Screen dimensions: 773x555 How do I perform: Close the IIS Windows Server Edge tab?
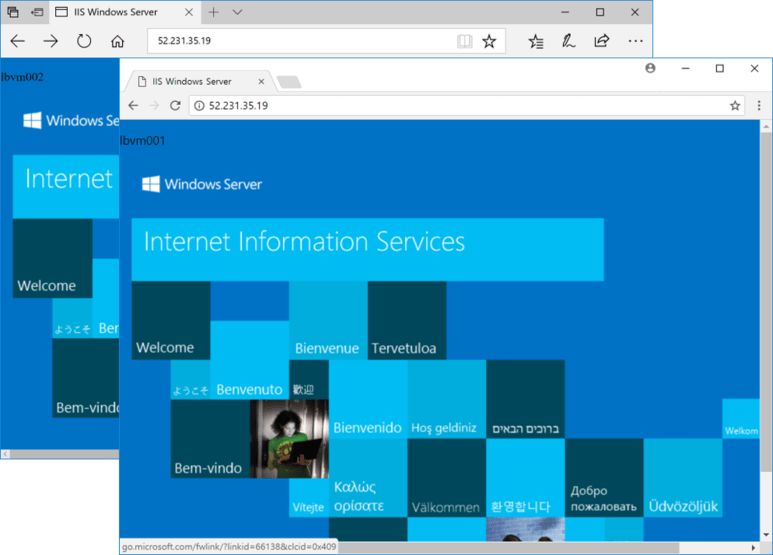click(188, 13)
